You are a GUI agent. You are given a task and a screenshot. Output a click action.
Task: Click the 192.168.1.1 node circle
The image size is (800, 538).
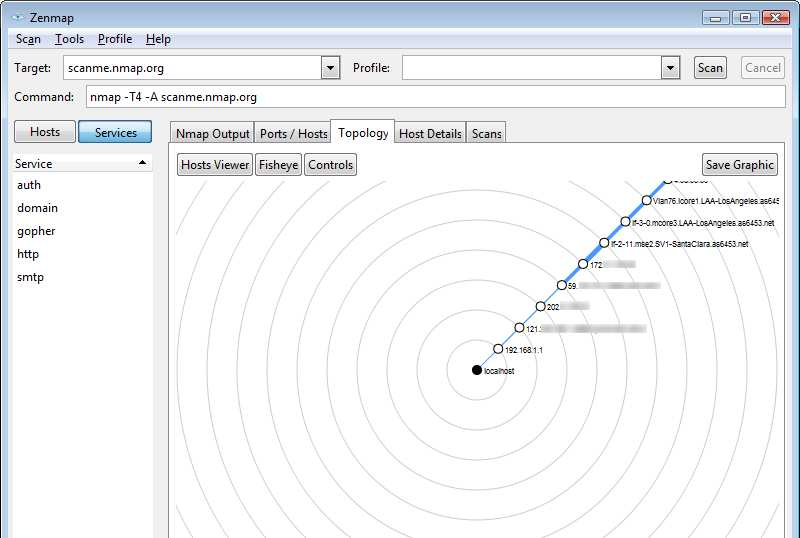498,349
